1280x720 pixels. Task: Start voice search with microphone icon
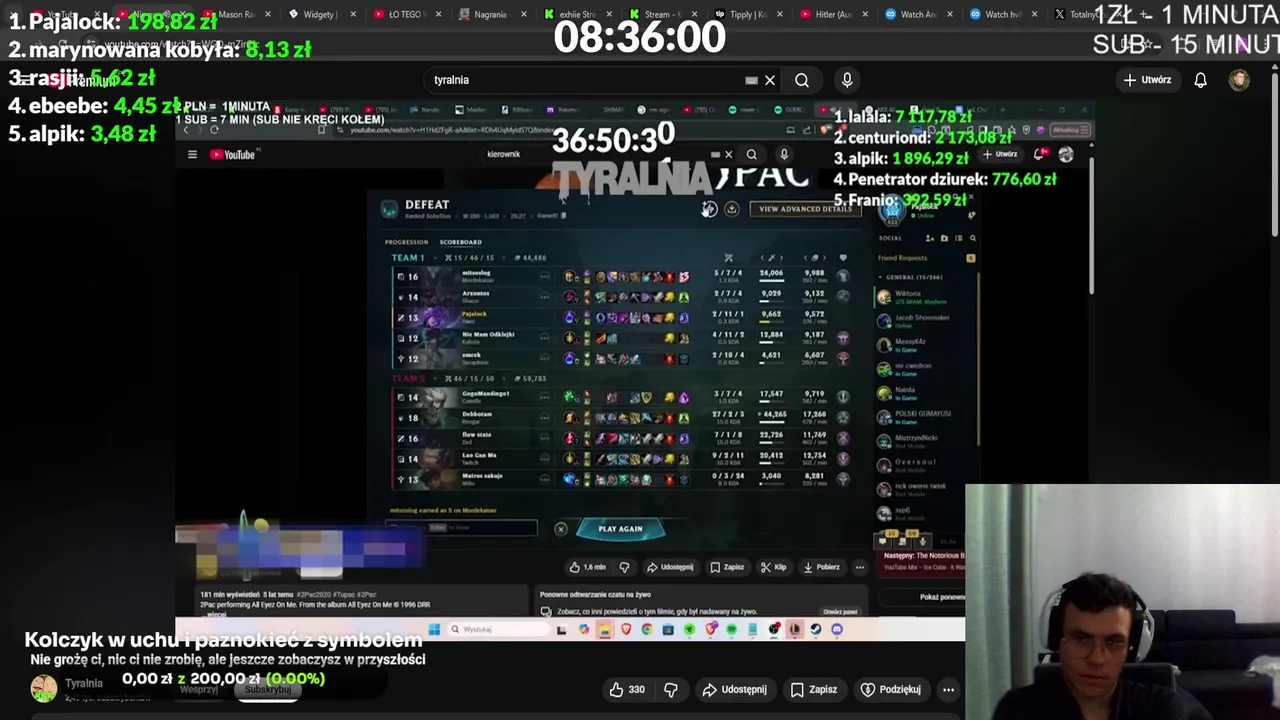[x=847, y=80]
